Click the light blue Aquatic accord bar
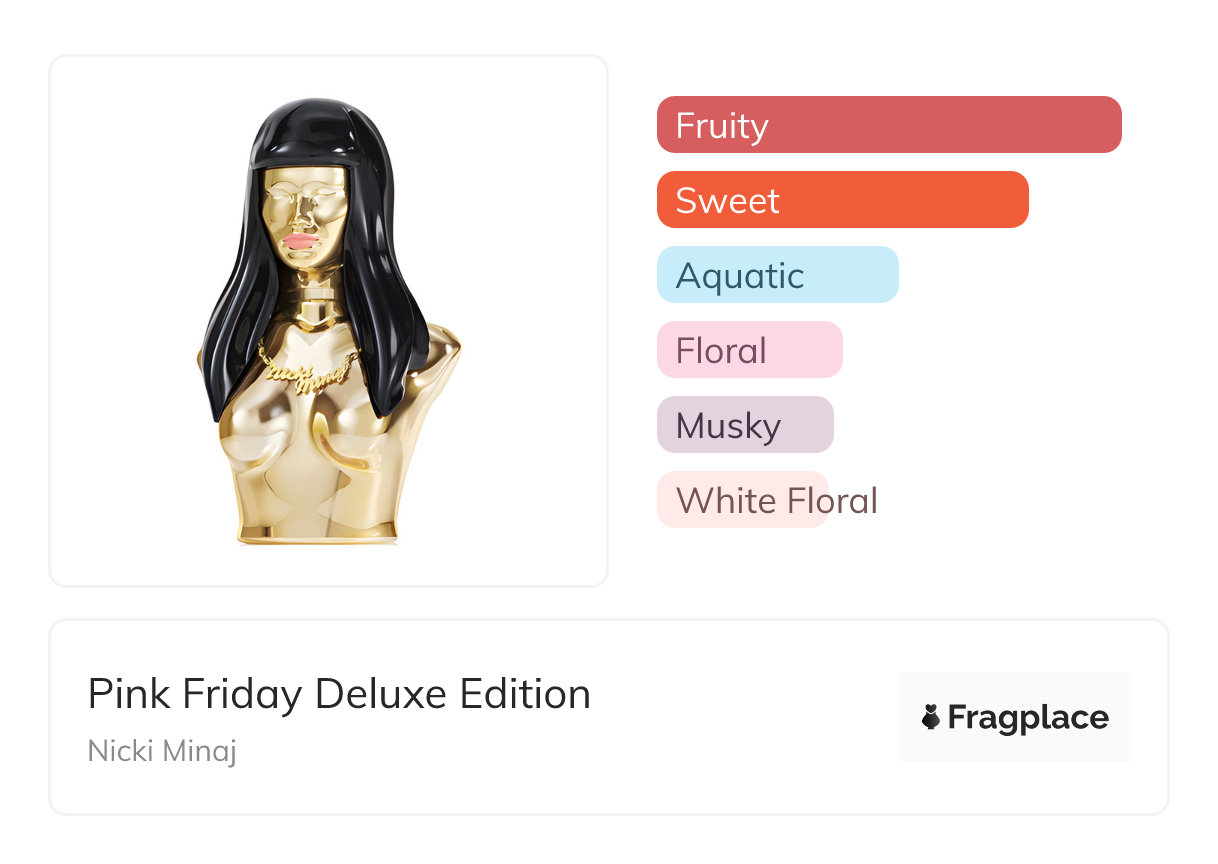Image resolution: width=1218 pixels, height=864 pixels. tap(777, 275)
